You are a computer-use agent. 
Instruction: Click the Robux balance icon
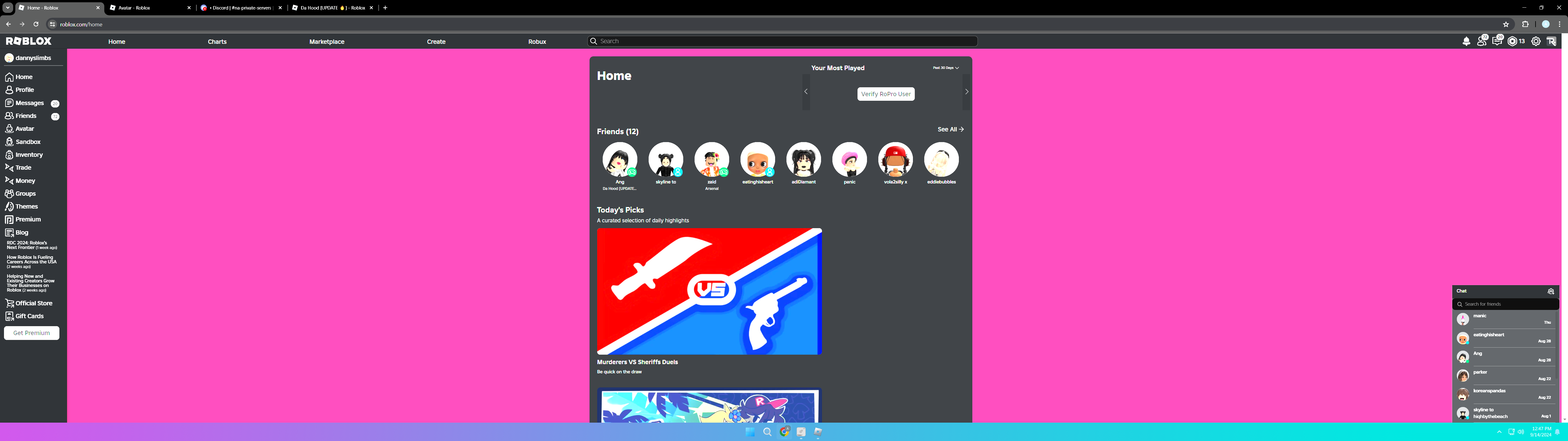(1513, 41)
